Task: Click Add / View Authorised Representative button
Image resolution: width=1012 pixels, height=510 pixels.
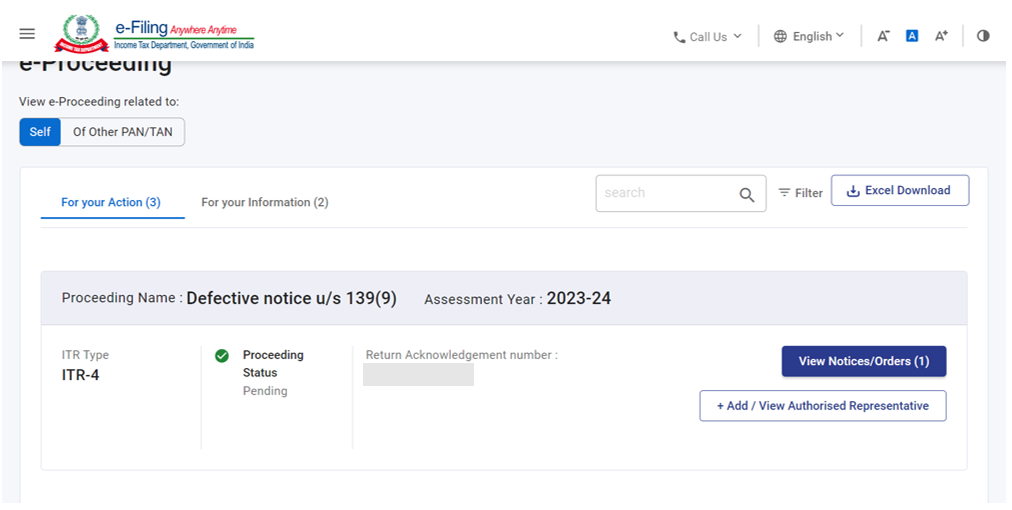Action: 822,406
